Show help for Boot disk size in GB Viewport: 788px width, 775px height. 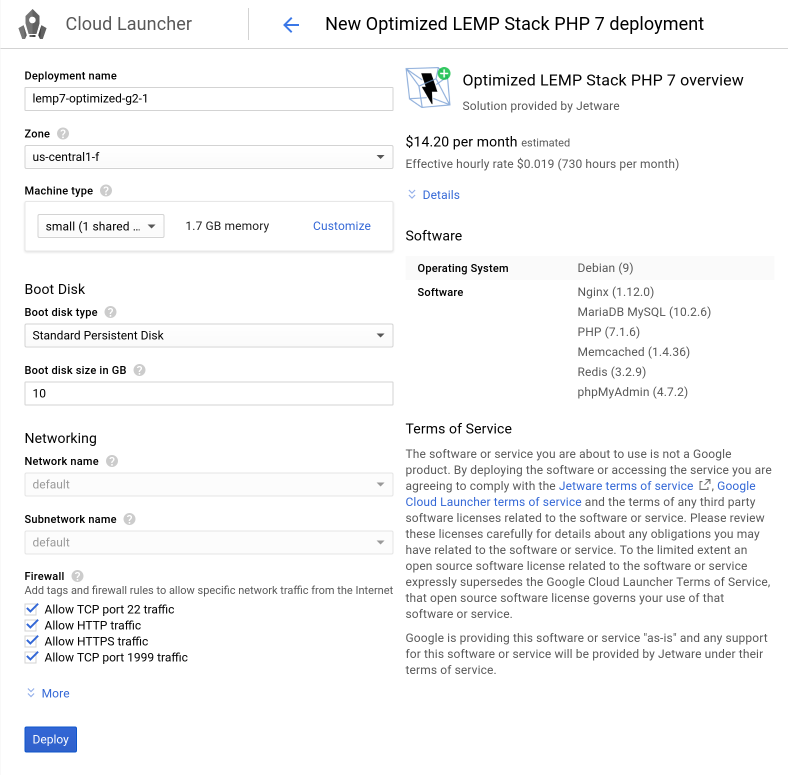139,370
